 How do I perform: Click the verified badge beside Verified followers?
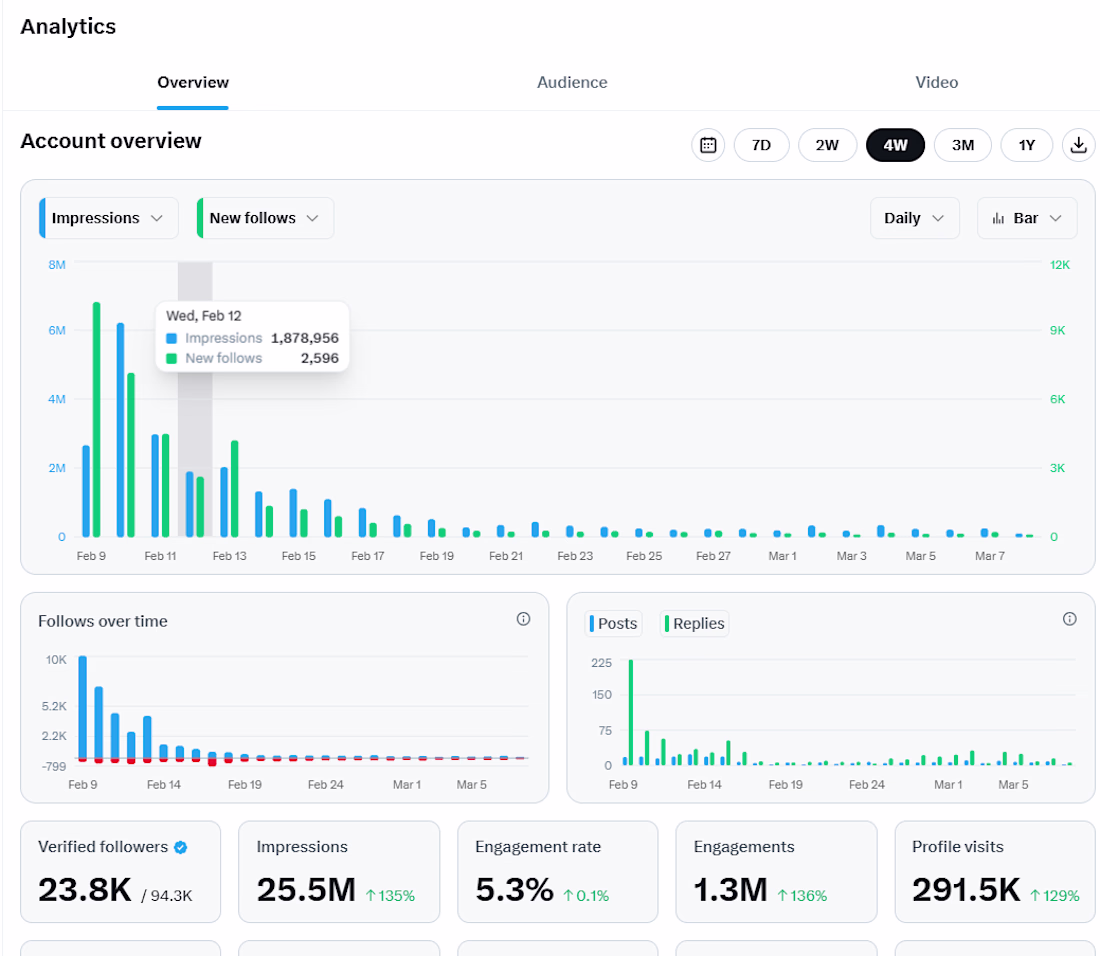tap(180, 847)
